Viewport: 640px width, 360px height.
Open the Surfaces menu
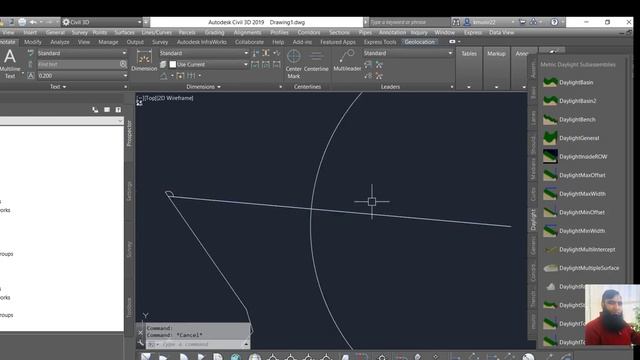(124, 32)
